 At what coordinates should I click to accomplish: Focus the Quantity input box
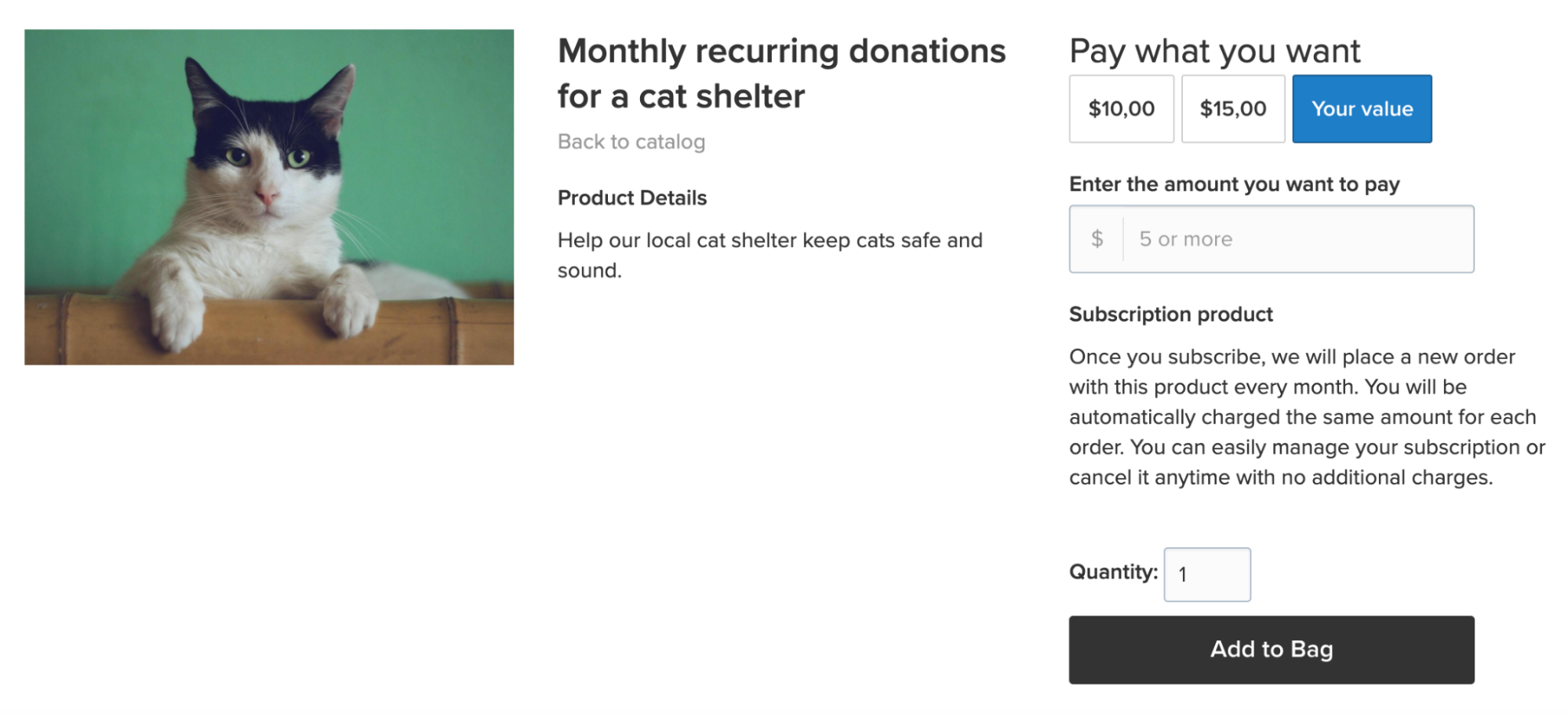tap(1206, 575)
